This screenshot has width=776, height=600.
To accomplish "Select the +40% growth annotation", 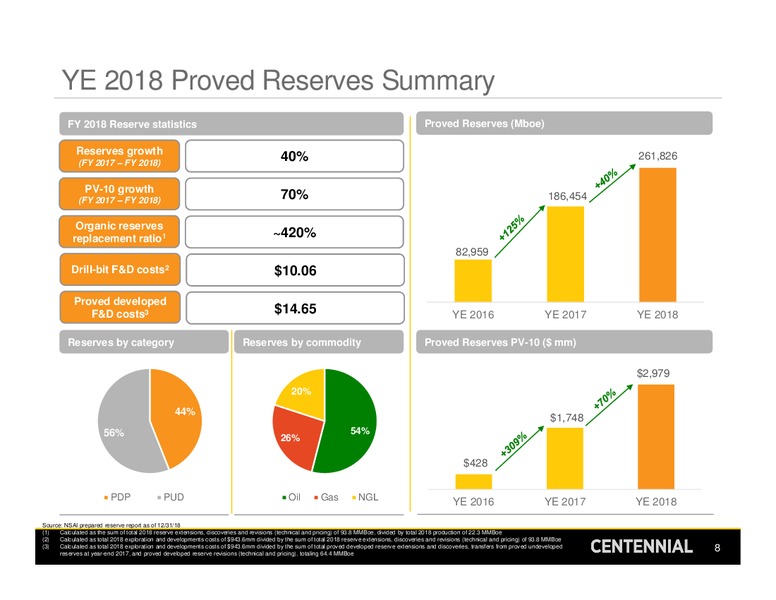I will [606, 178].
